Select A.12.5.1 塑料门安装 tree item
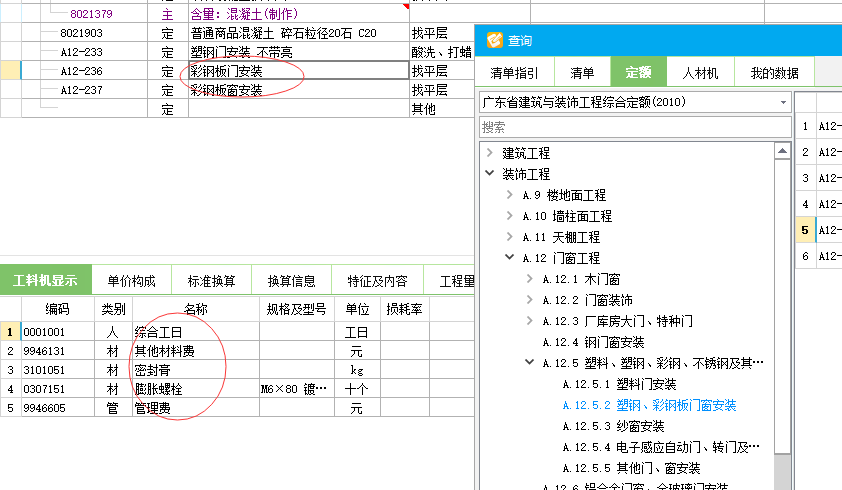This screenshot has width=842, height=490. pyautogui.click(x=620, y=384)
